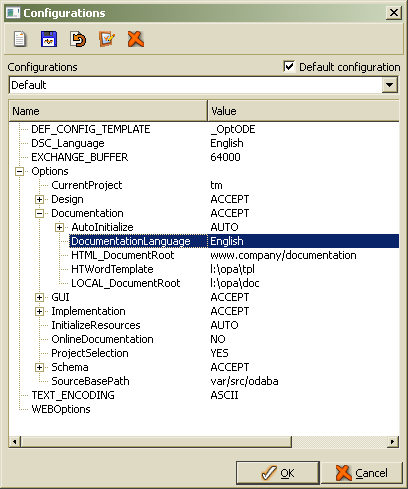Click the undo/revert arrow icon

(78, 39)
